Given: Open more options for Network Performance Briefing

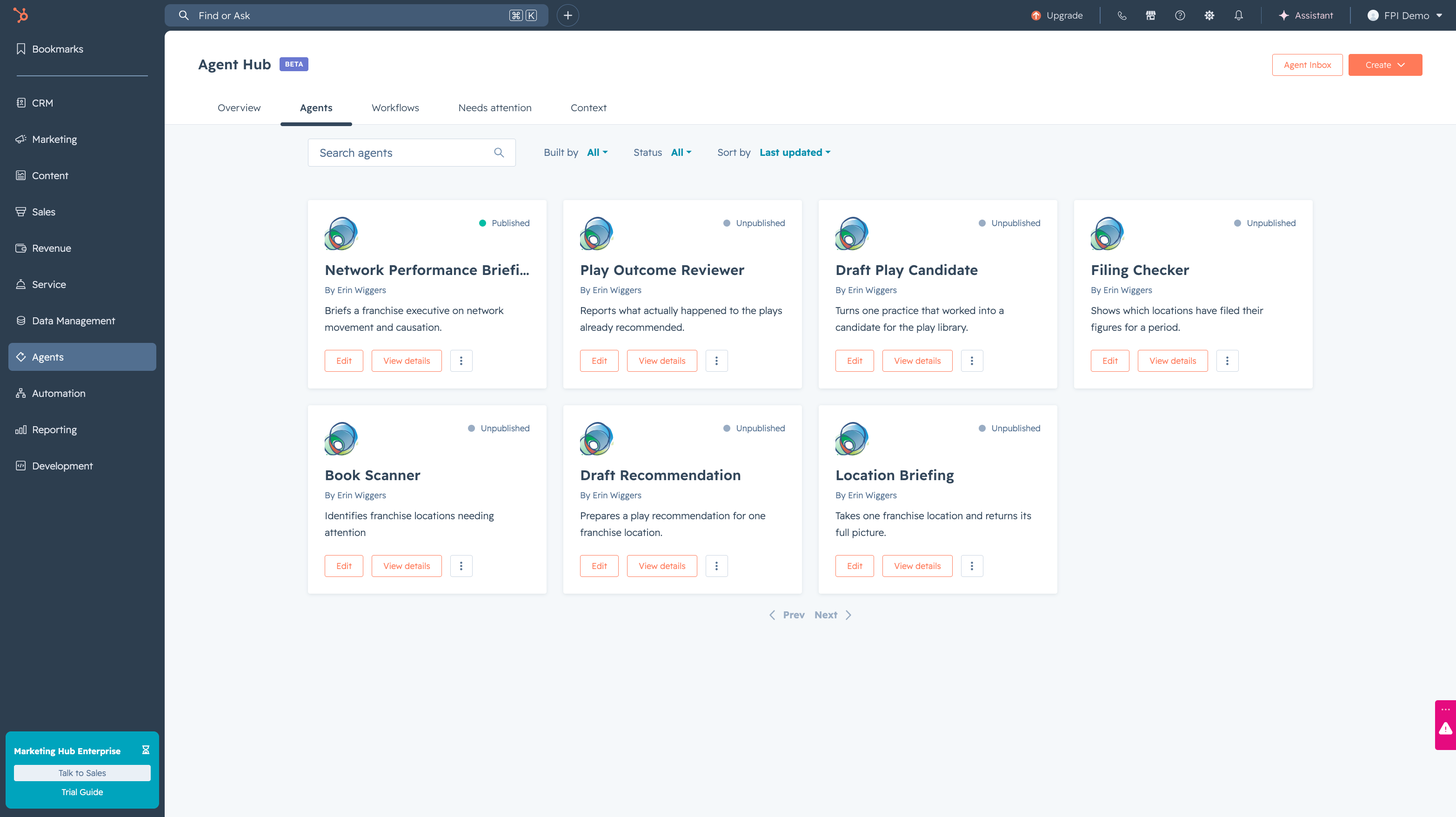Looking at the screenshot, I should 461,361.
